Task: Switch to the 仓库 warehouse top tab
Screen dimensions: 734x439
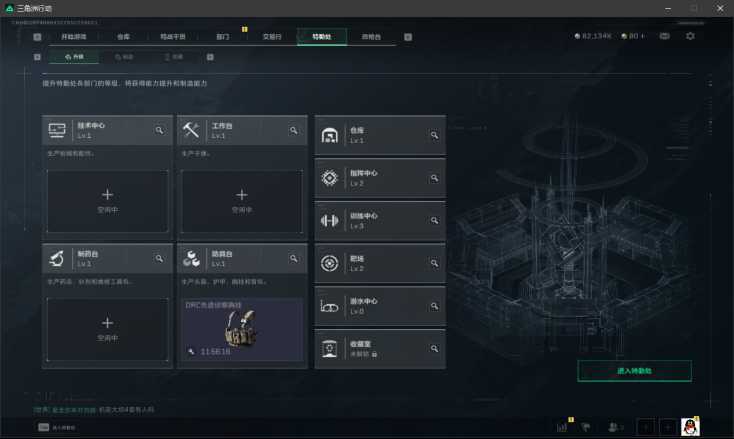Action: (123, 37)
